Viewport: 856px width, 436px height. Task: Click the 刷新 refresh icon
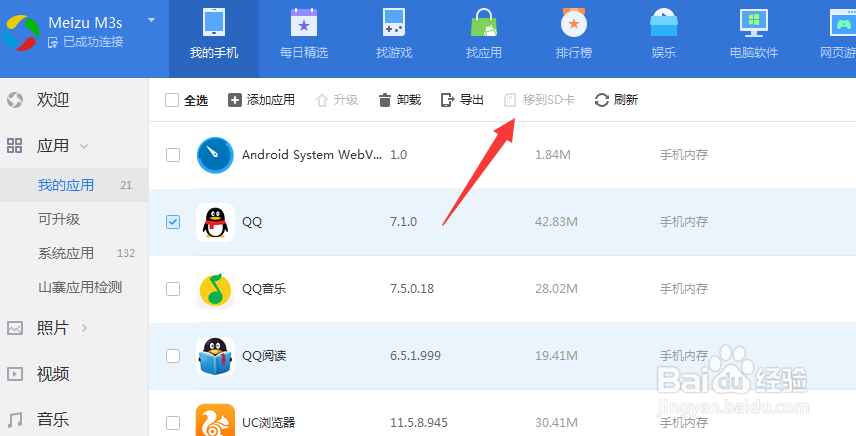(x=602, y=100)
